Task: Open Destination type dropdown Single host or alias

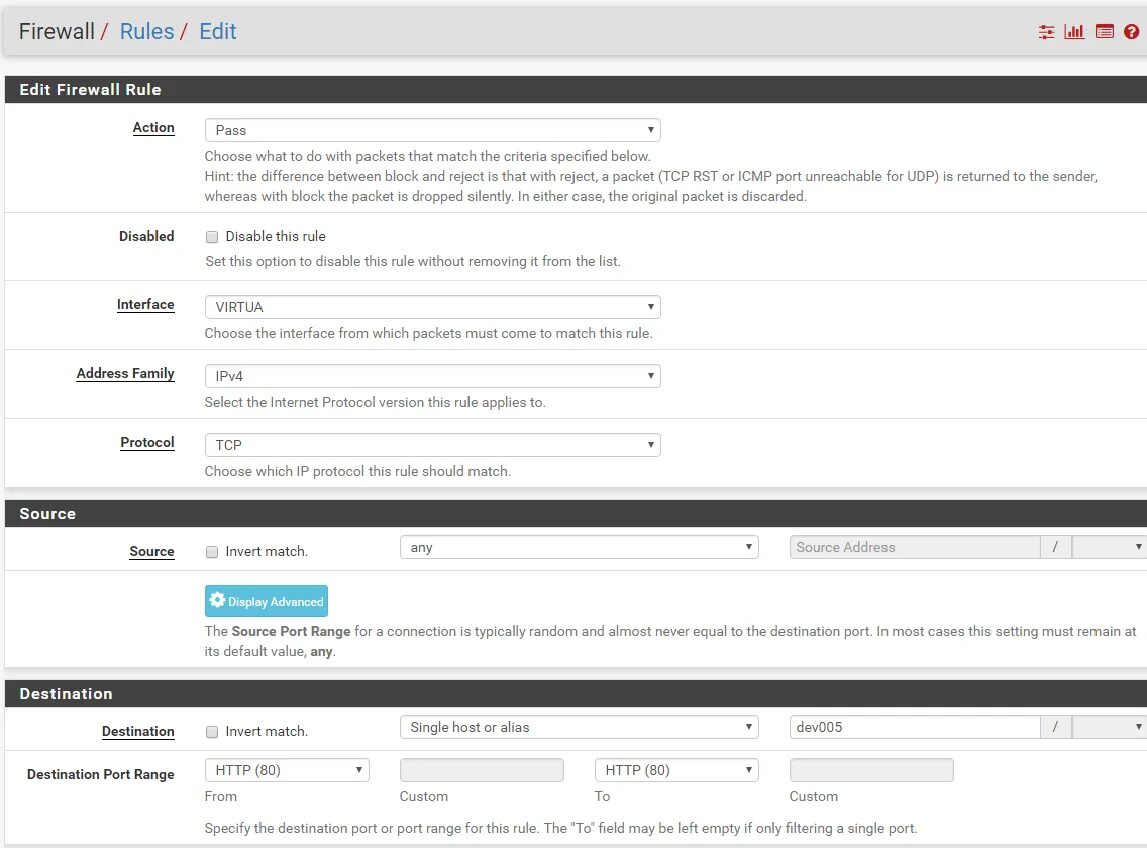Action: (x=579, y=727)
